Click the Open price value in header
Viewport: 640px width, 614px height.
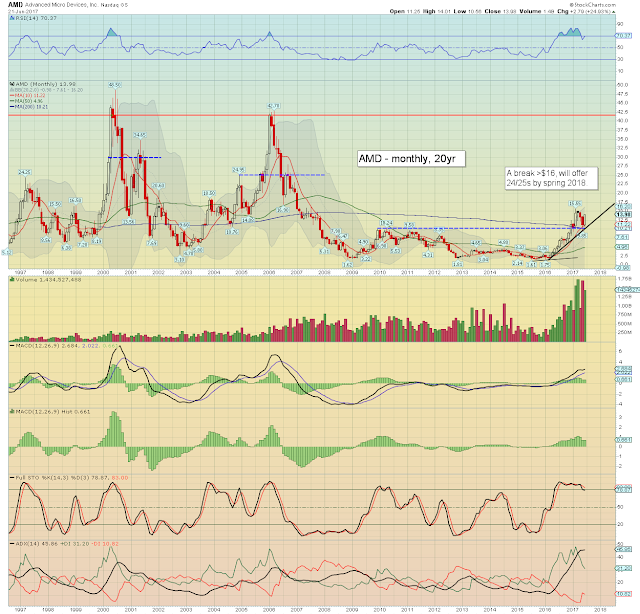[x=413, y=11]
